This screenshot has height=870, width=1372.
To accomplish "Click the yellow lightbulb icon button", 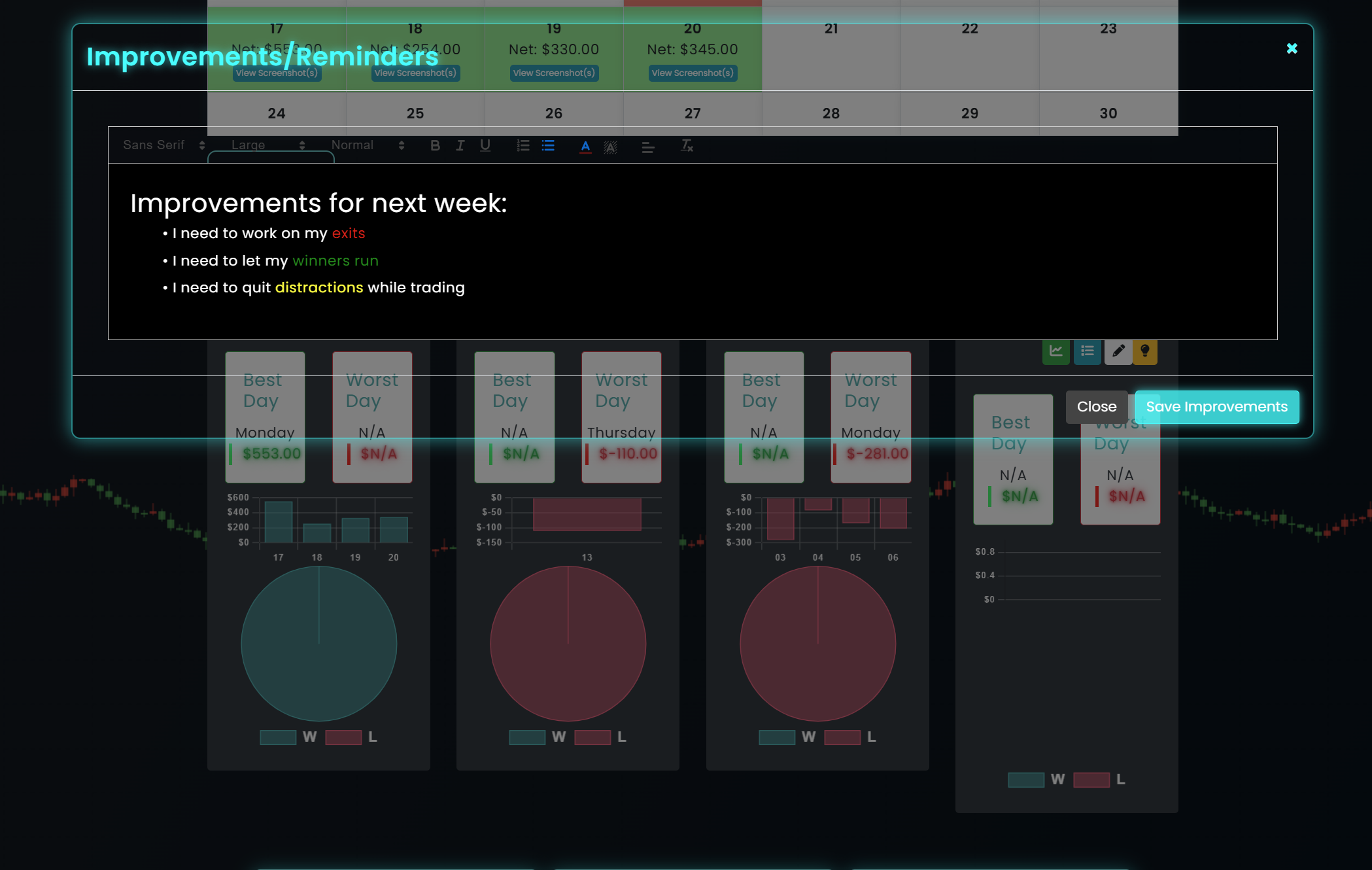I will (x=1144, y=351).
